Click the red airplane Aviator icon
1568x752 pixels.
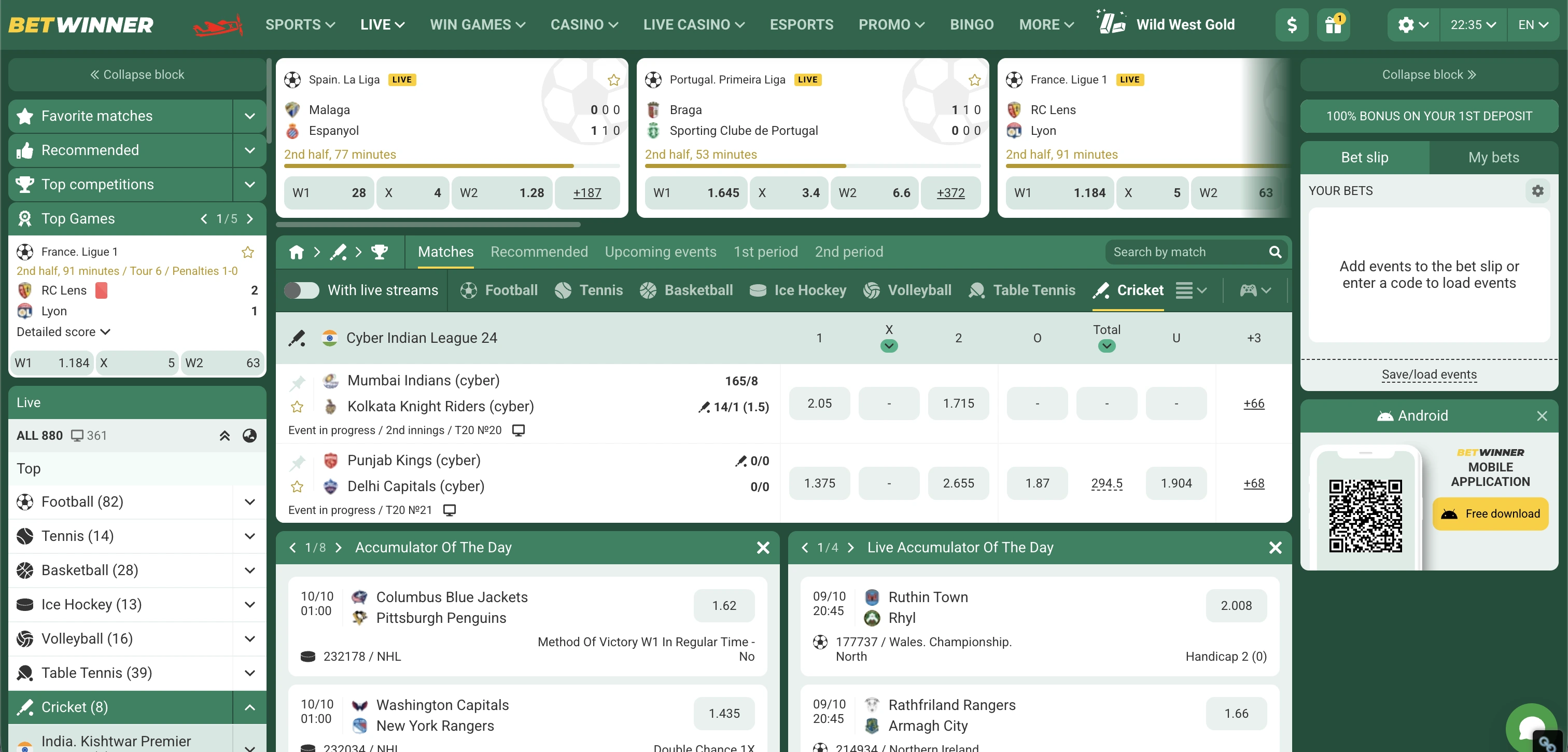point(218,25)
